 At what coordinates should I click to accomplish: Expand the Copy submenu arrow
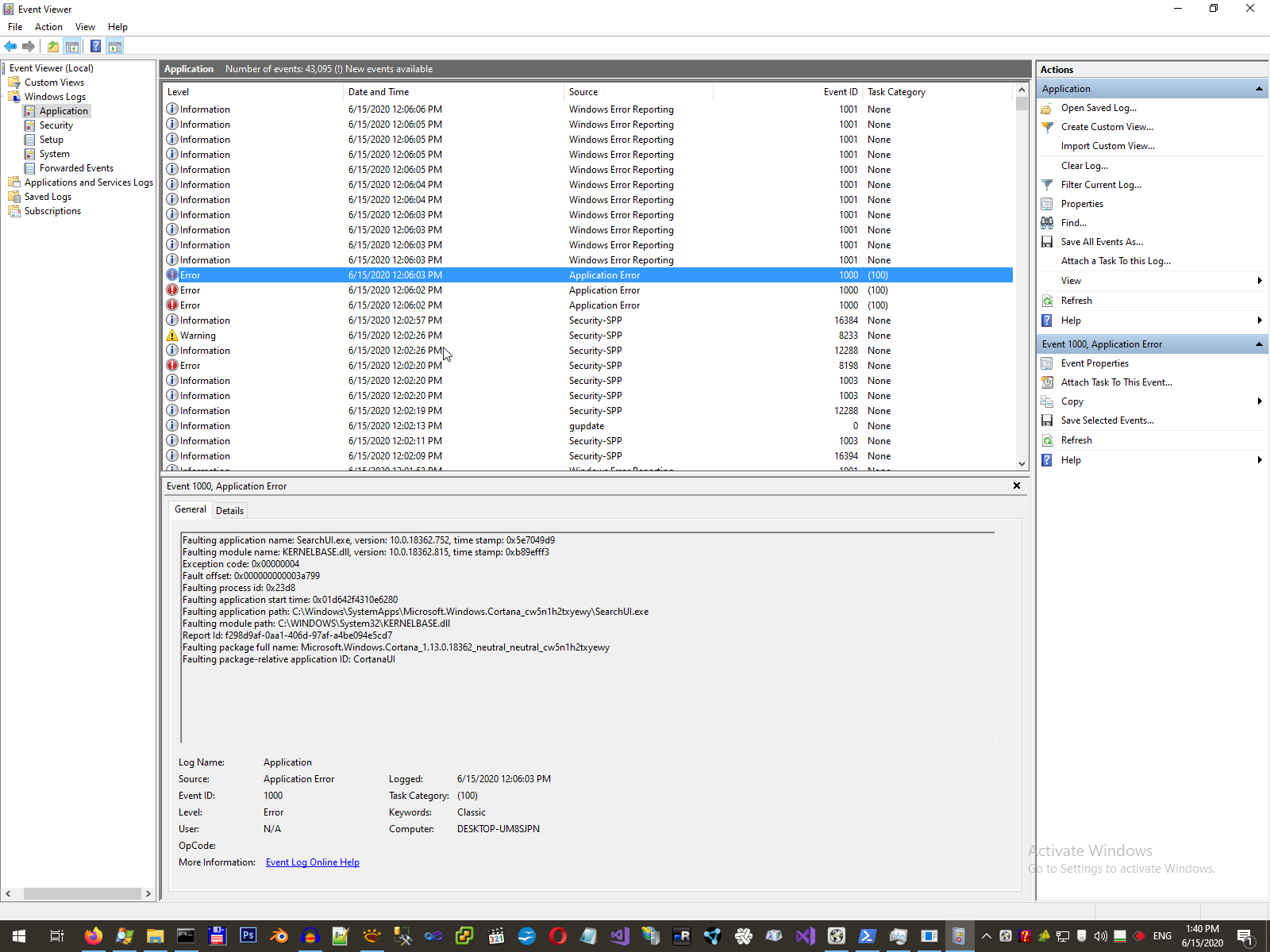[x=1259, y=401]
